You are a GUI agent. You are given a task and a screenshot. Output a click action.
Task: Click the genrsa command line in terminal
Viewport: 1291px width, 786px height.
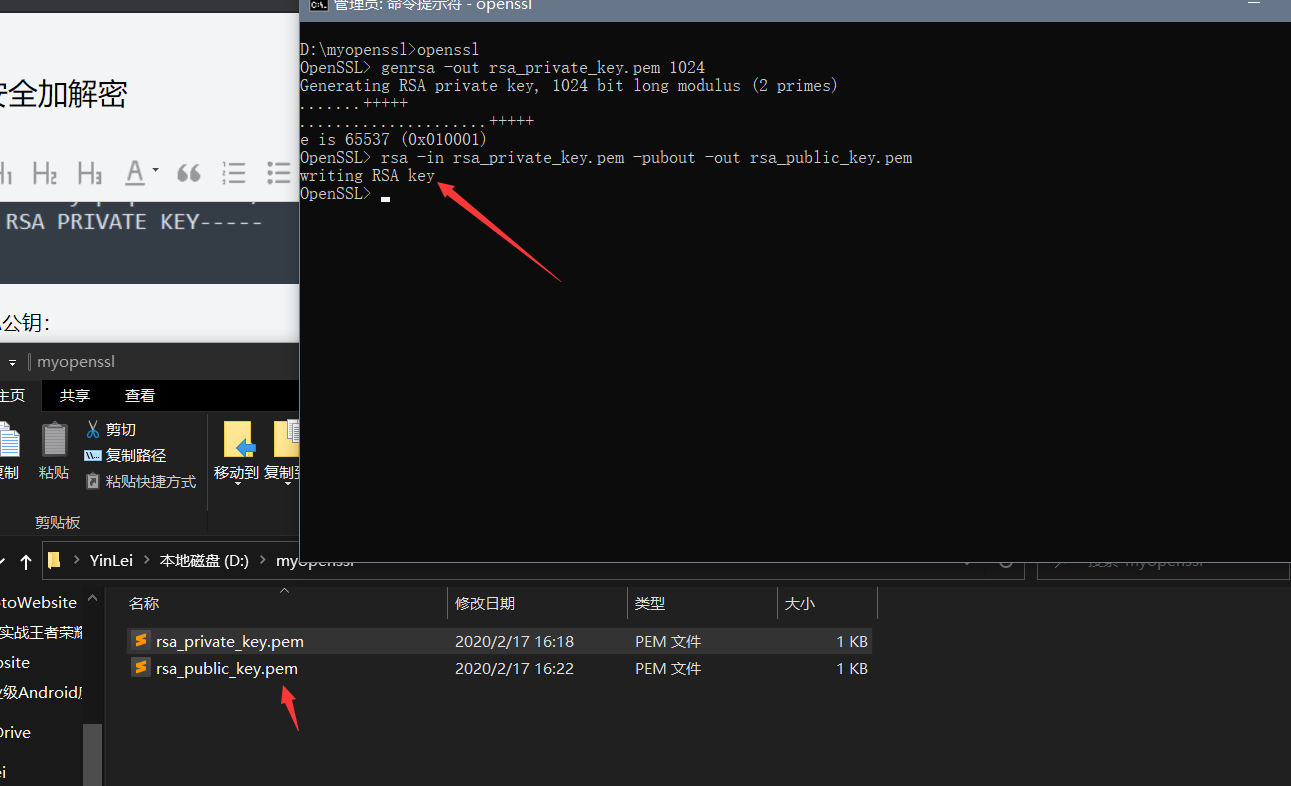pos(502,68)
